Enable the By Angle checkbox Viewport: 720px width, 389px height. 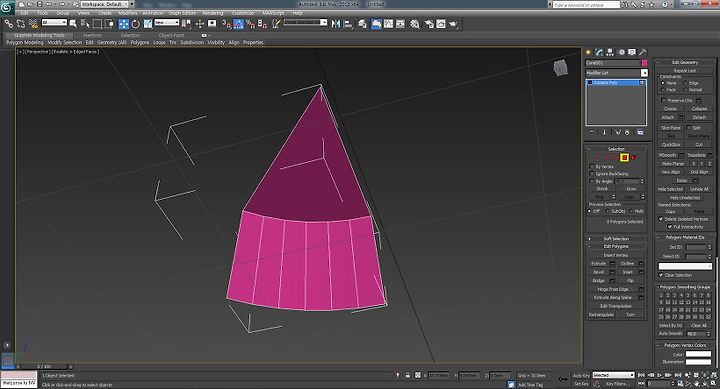tap(591, 181)
